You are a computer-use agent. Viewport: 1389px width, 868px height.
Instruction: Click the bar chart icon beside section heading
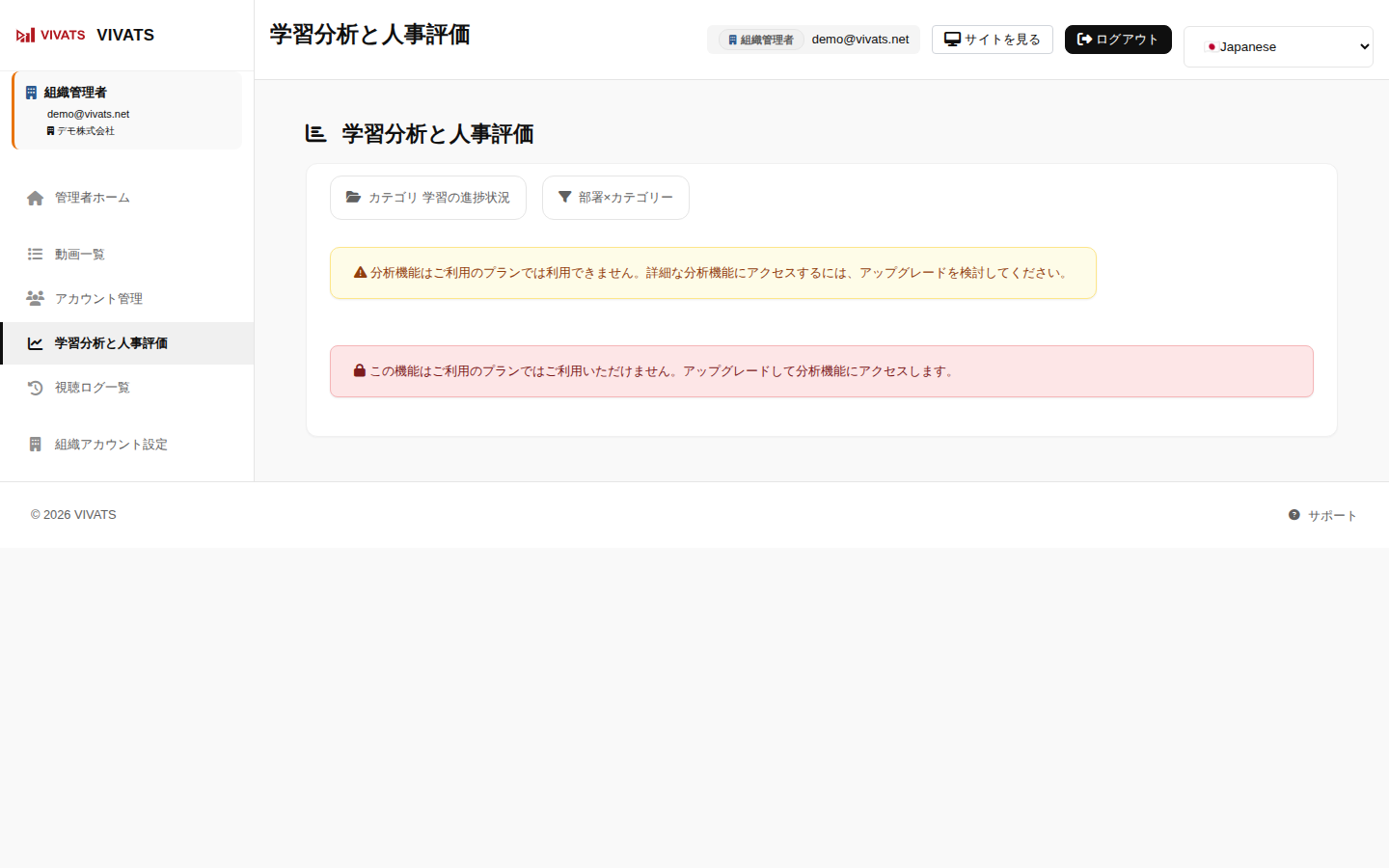[315, 133]
